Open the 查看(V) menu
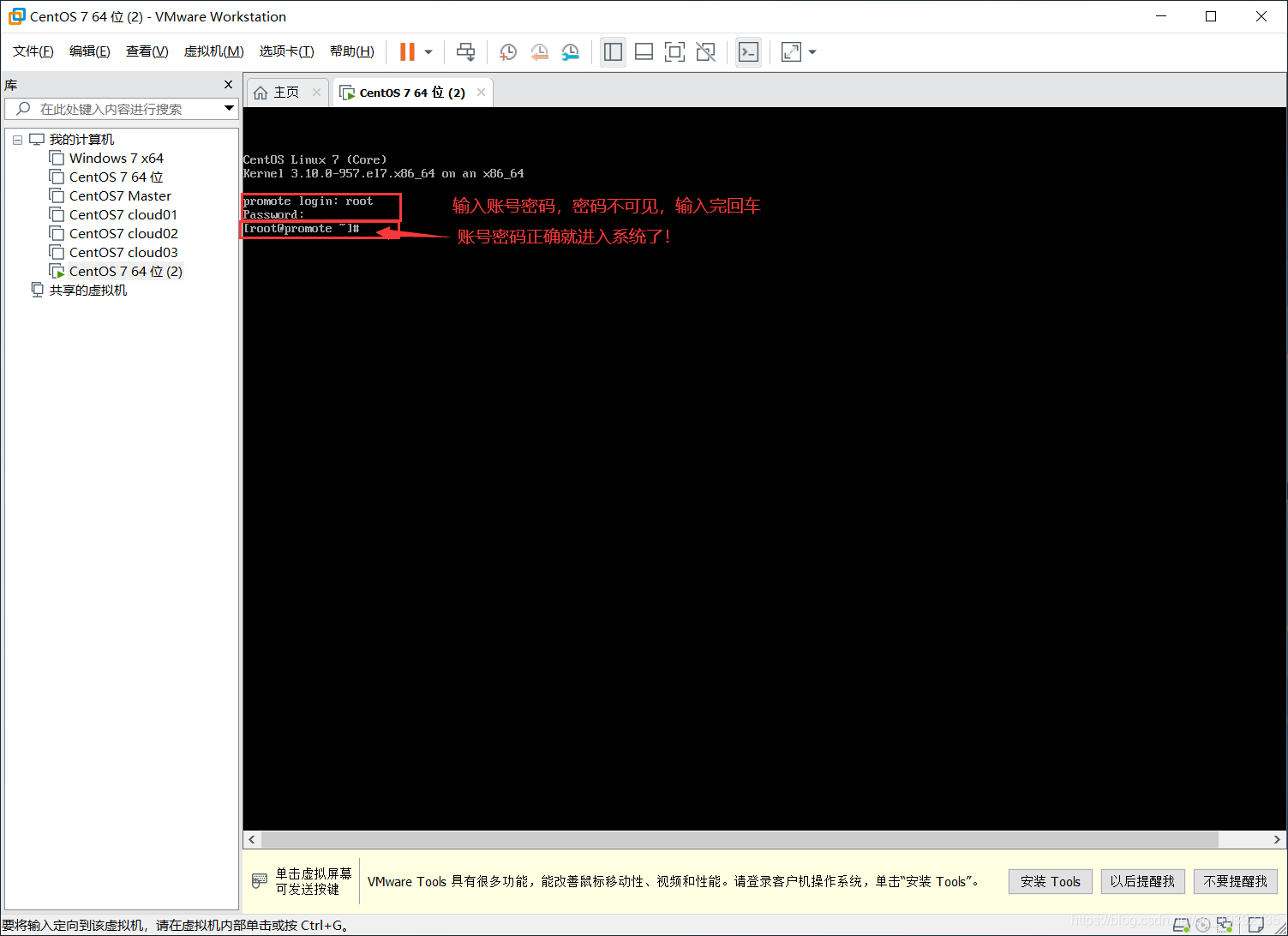The height and width of the screenshot is (936, 1288). (x=147, y=51)
